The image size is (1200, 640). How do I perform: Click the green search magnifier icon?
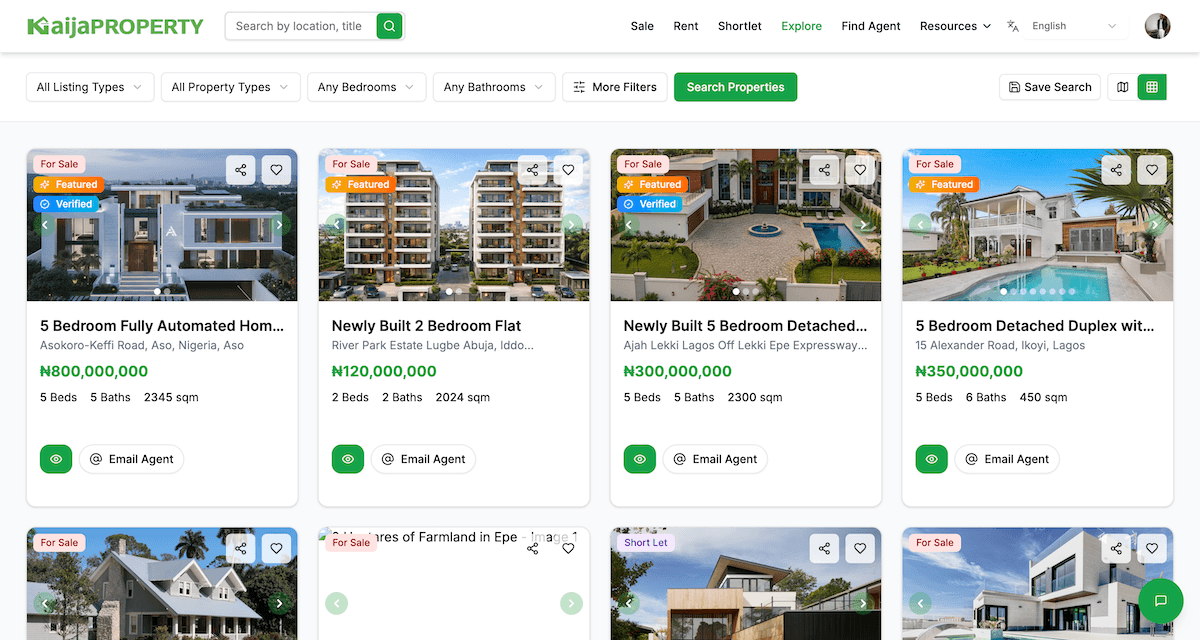click(389, 26)
